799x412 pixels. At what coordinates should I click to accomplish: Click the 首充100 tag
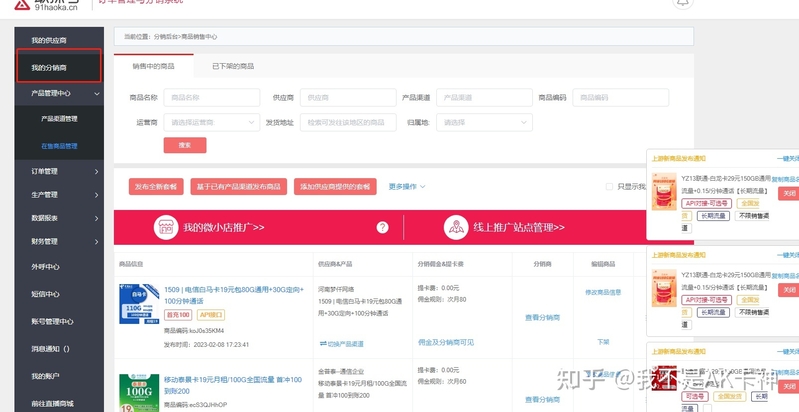pos(178,315)
